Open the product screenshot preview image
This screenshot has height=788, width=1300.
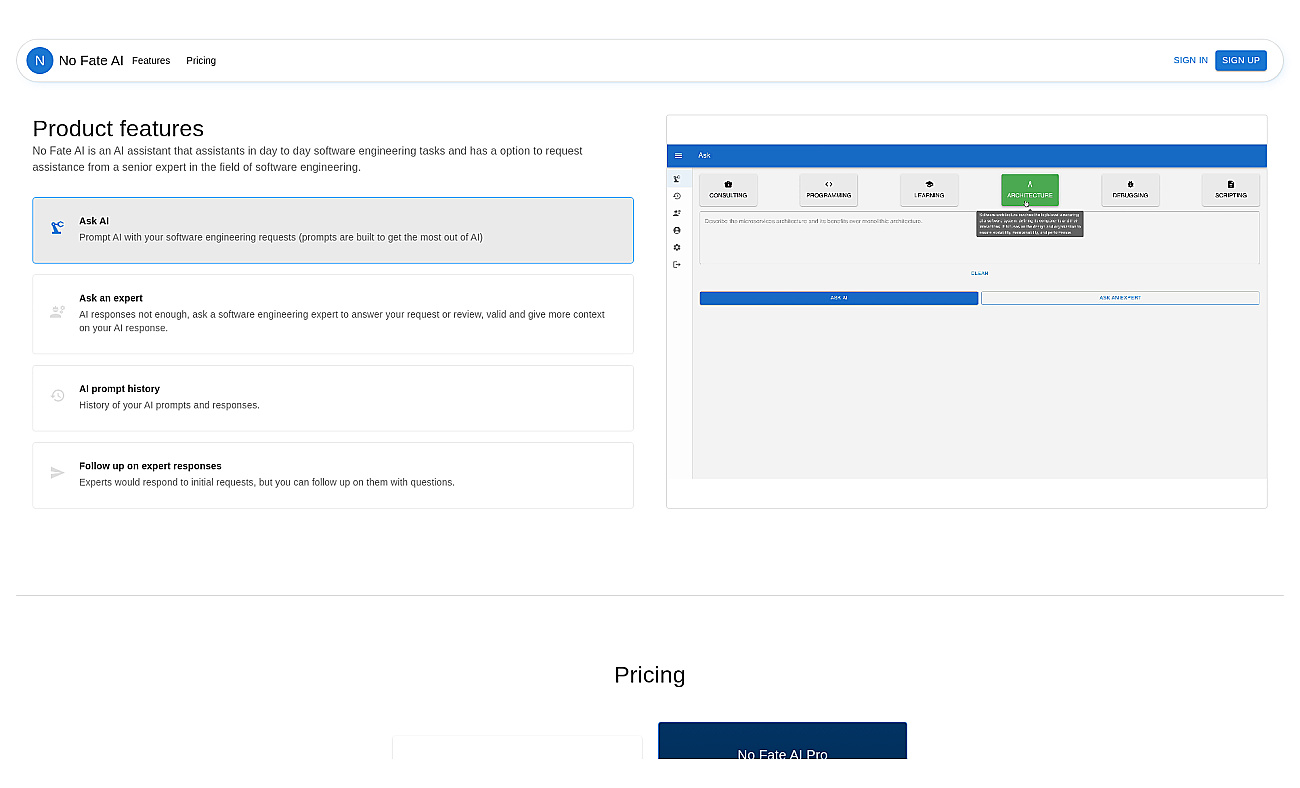pyautogui.click(x=967, y=311)
